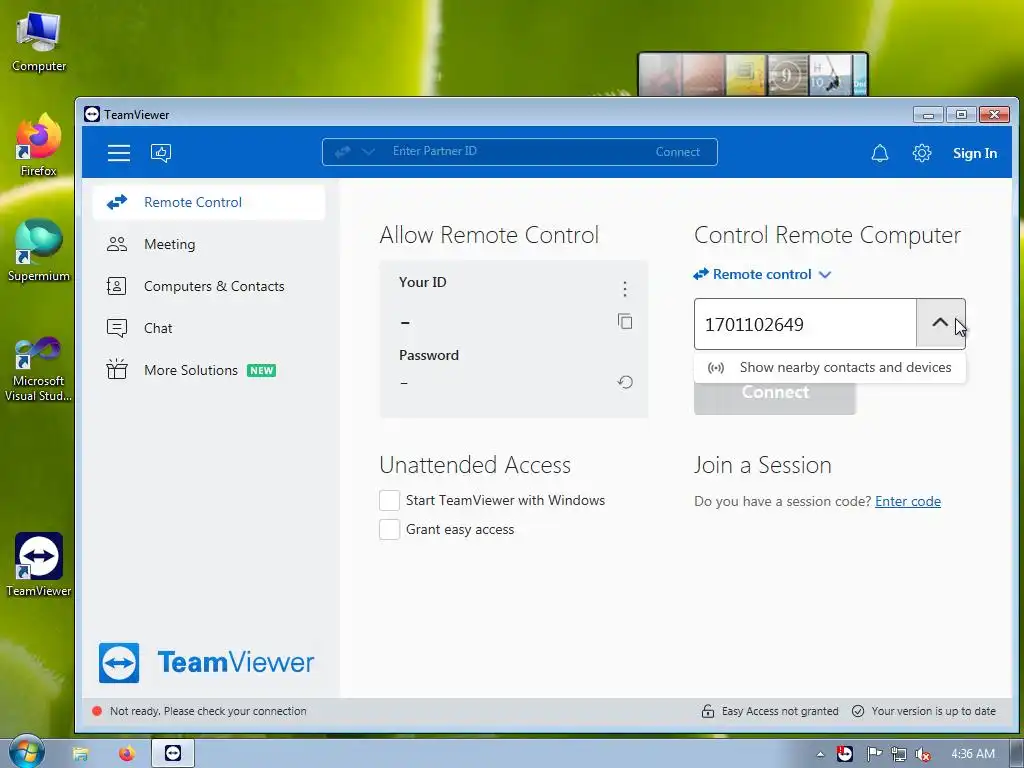The height and width of the screenshot is (768, 1024).
Task: Open the Computer desktop icon
Action: tap(39, 42)
